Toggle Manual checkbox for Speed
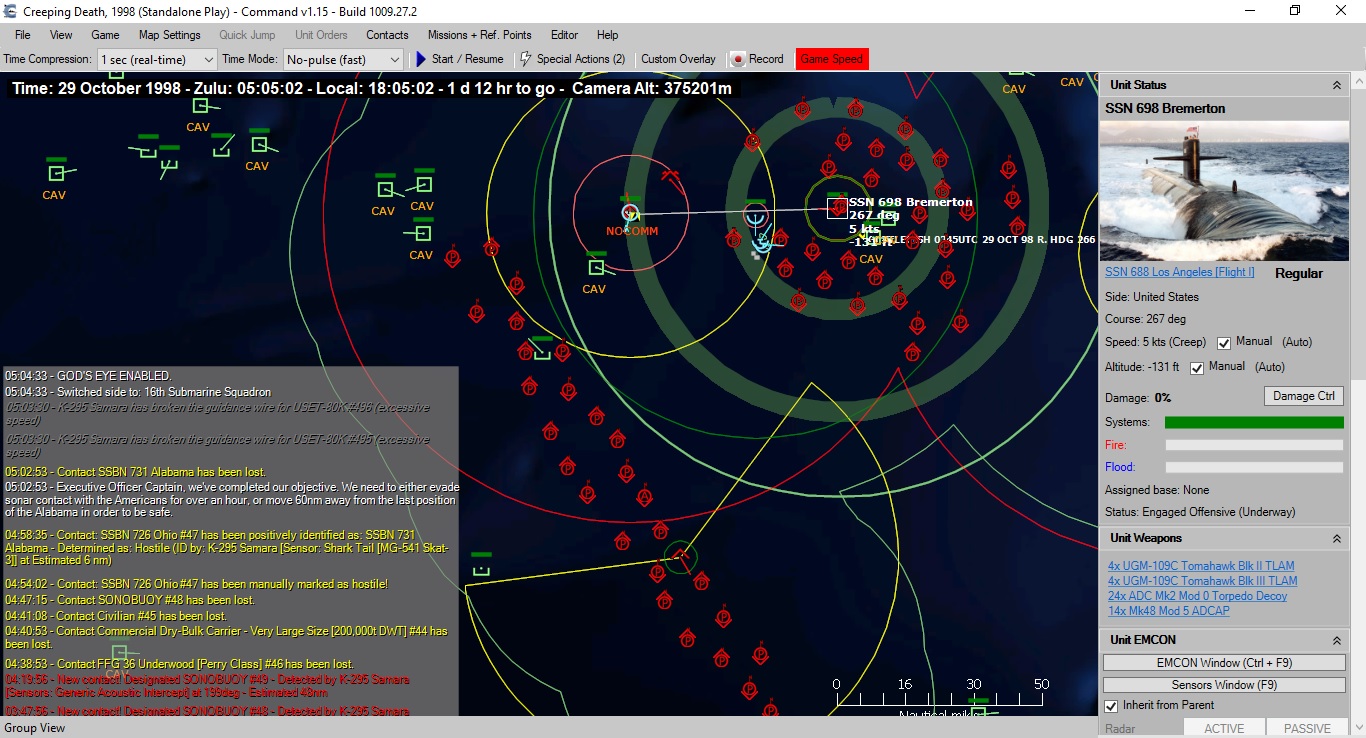Image resolution: width=1366 pixels, height=738 pixels. click(1224, 343)
